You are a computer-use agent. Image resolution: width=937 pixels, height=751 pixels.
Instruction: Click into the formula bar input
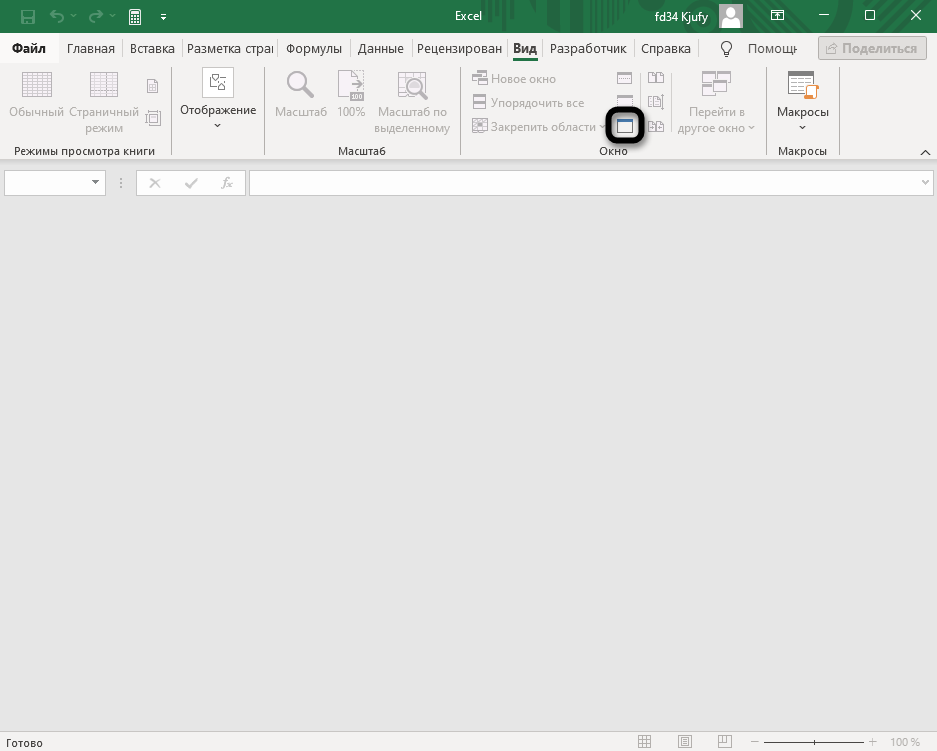pyautogui.click(x=583, y=183)
